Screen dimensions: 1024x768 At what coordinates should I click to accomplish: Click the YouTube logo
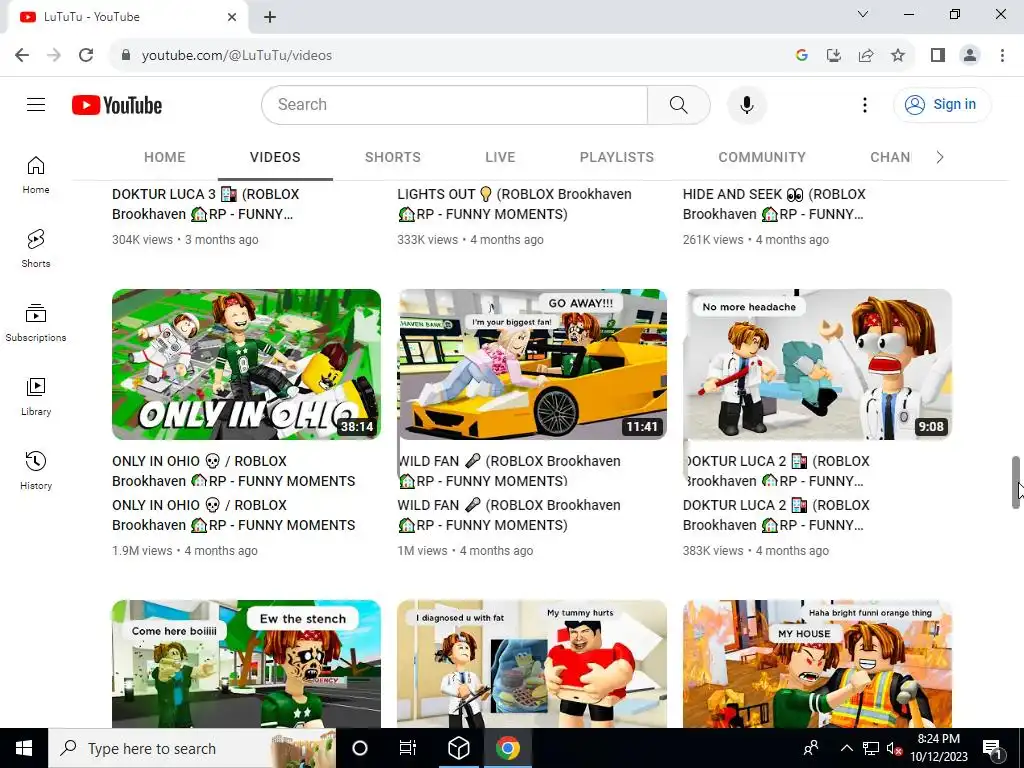pos(117,105)
